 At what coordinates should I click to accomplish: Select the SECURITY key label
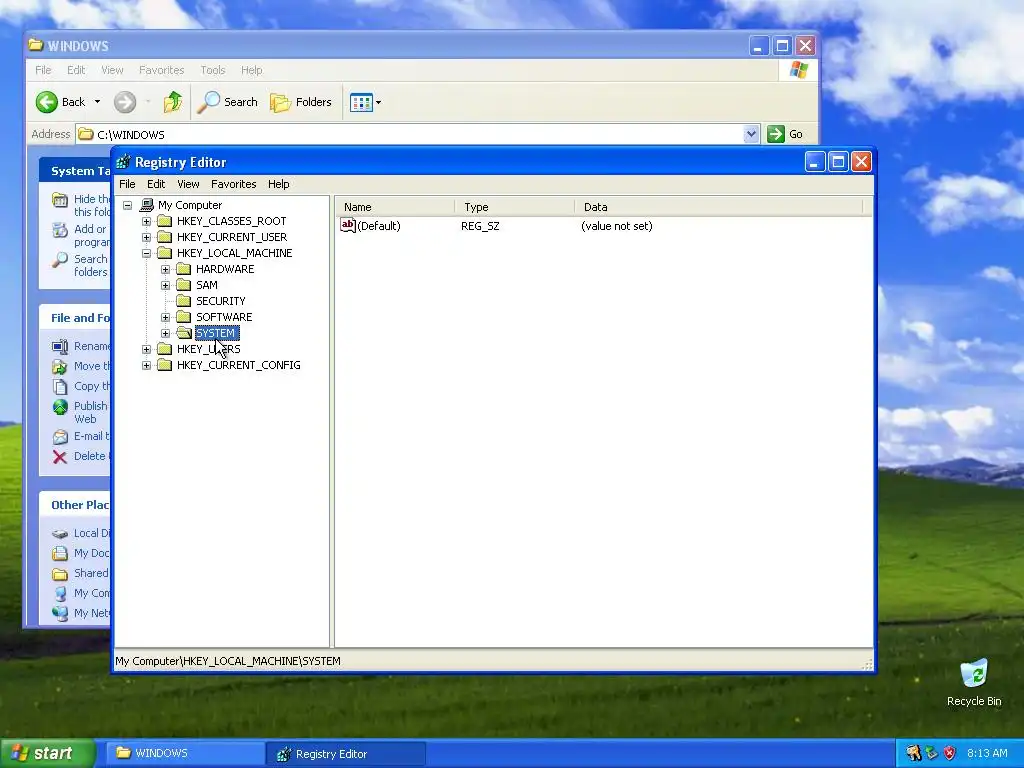coord(221,301)
